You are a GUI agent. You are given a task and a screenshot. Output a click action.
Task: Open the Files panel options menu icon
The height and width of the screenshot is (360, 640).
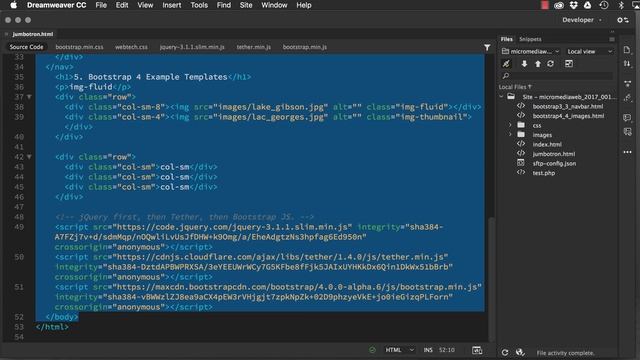pyautogui.click(x=612, y=39)
